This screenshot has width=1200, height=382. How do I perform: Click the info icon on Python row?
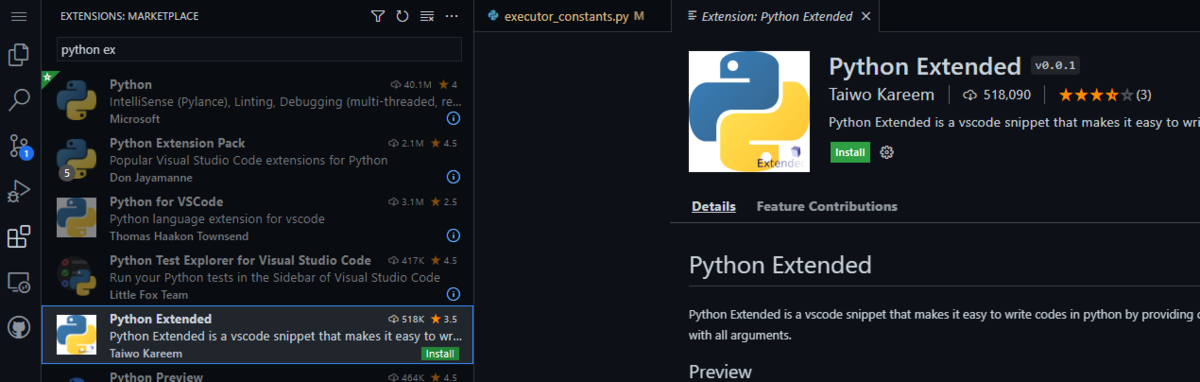tap(453, 119)
